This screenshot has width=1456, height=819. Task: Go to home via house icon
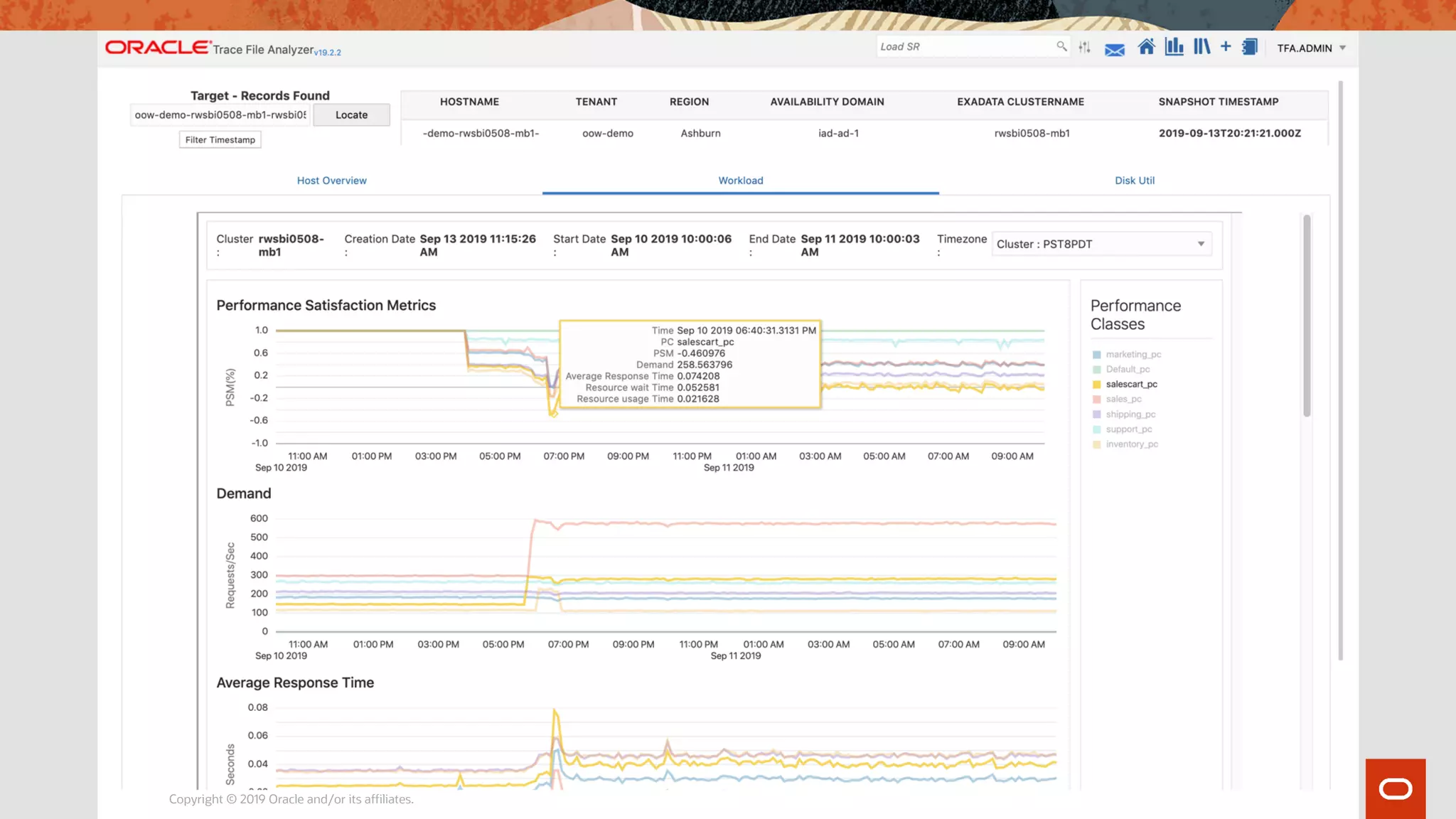tap(1146, 47)
